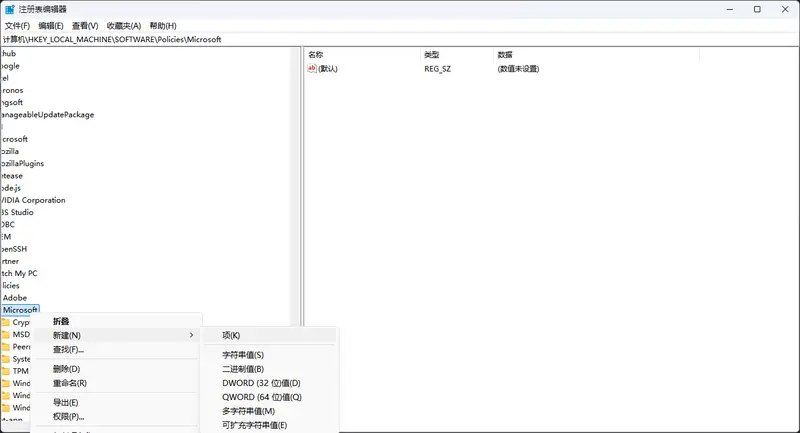Click the Registry Editor app icon in title bar

click(x=9, y=9)
